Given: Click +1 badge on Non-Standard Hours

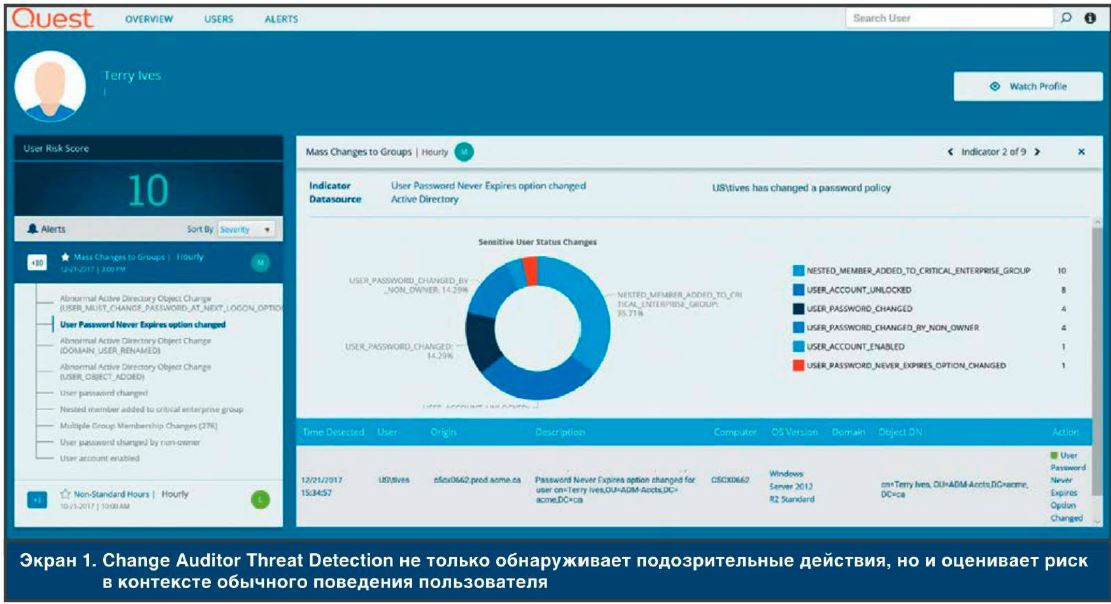Looking at the screenshot, I should (x=37, y=500).
